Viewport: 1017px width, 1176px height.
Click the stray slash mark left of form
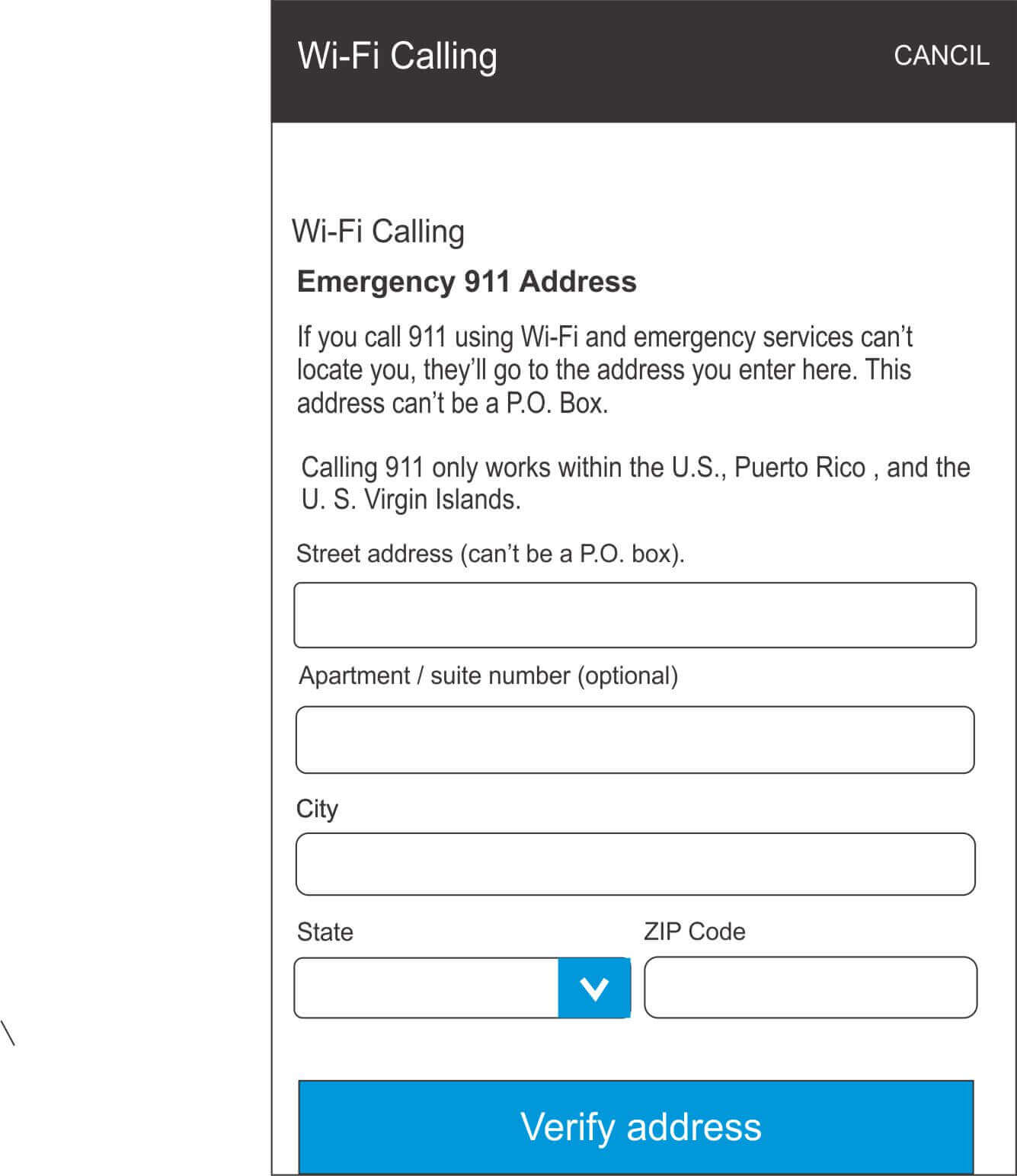tap(8, 1033)
